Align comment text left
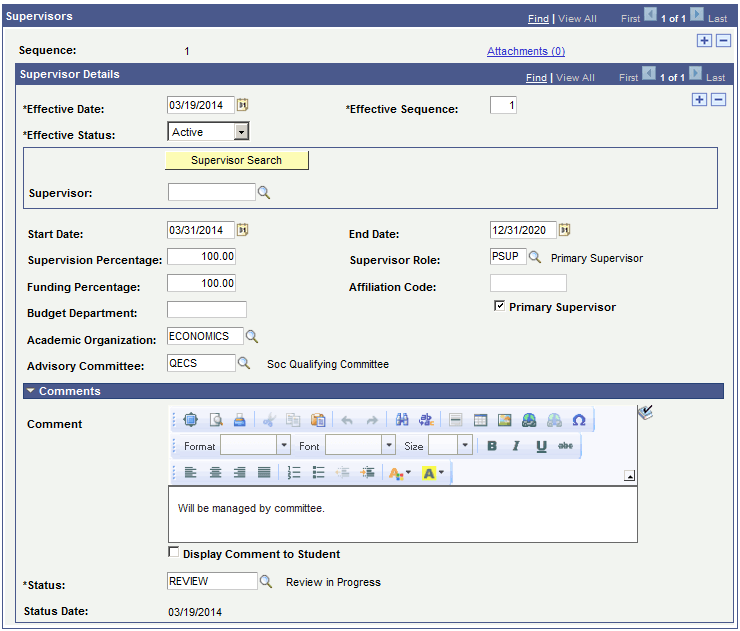Image resolution: width=740 pixels, height=631 pixels. pos(190,472)
